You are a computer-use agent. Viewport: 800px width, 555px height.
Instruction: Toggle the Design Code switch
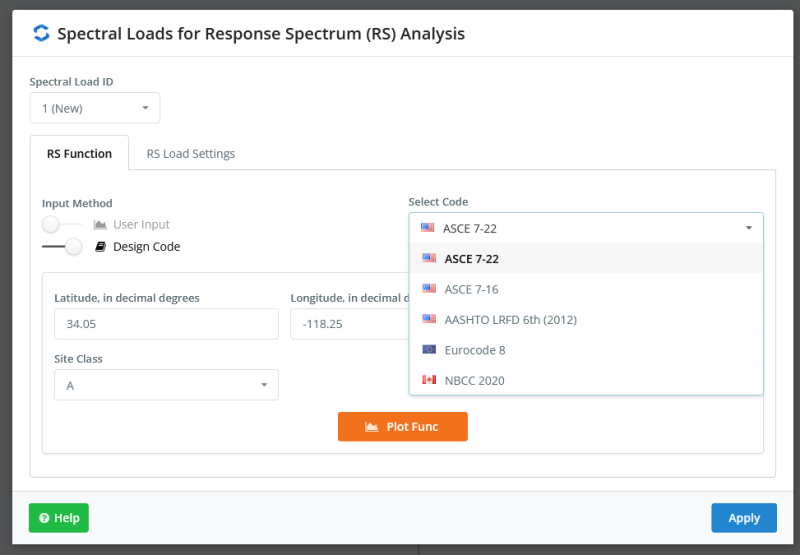[62, 247]
